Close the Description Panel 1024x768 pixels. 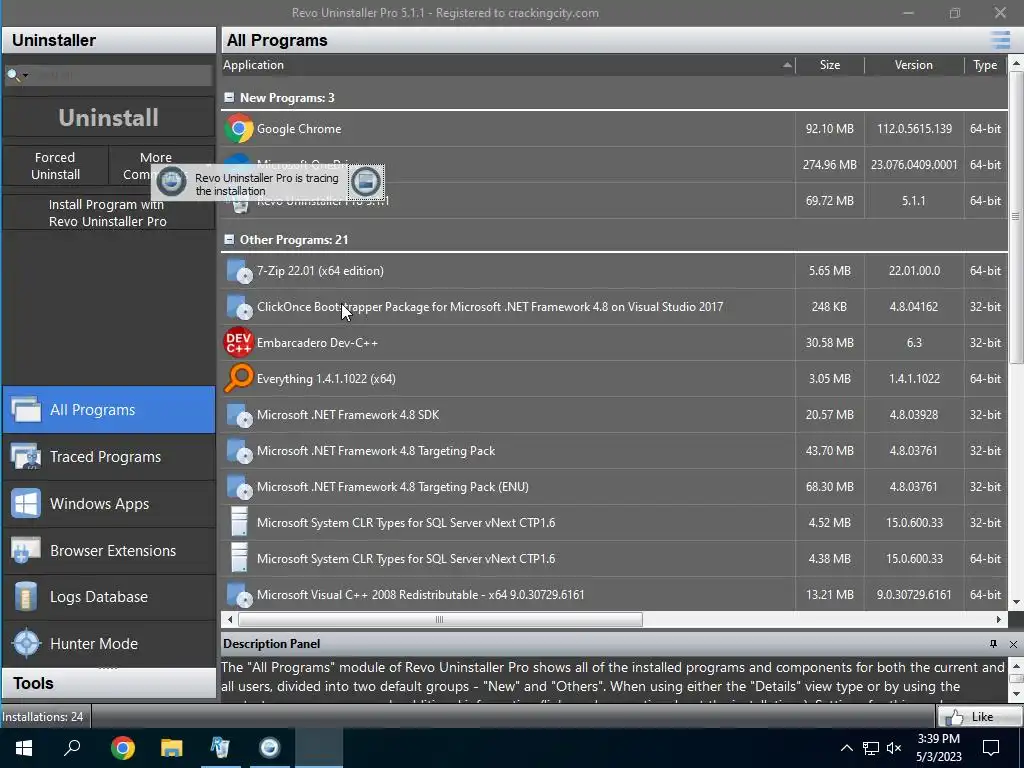coord(1013,644)
